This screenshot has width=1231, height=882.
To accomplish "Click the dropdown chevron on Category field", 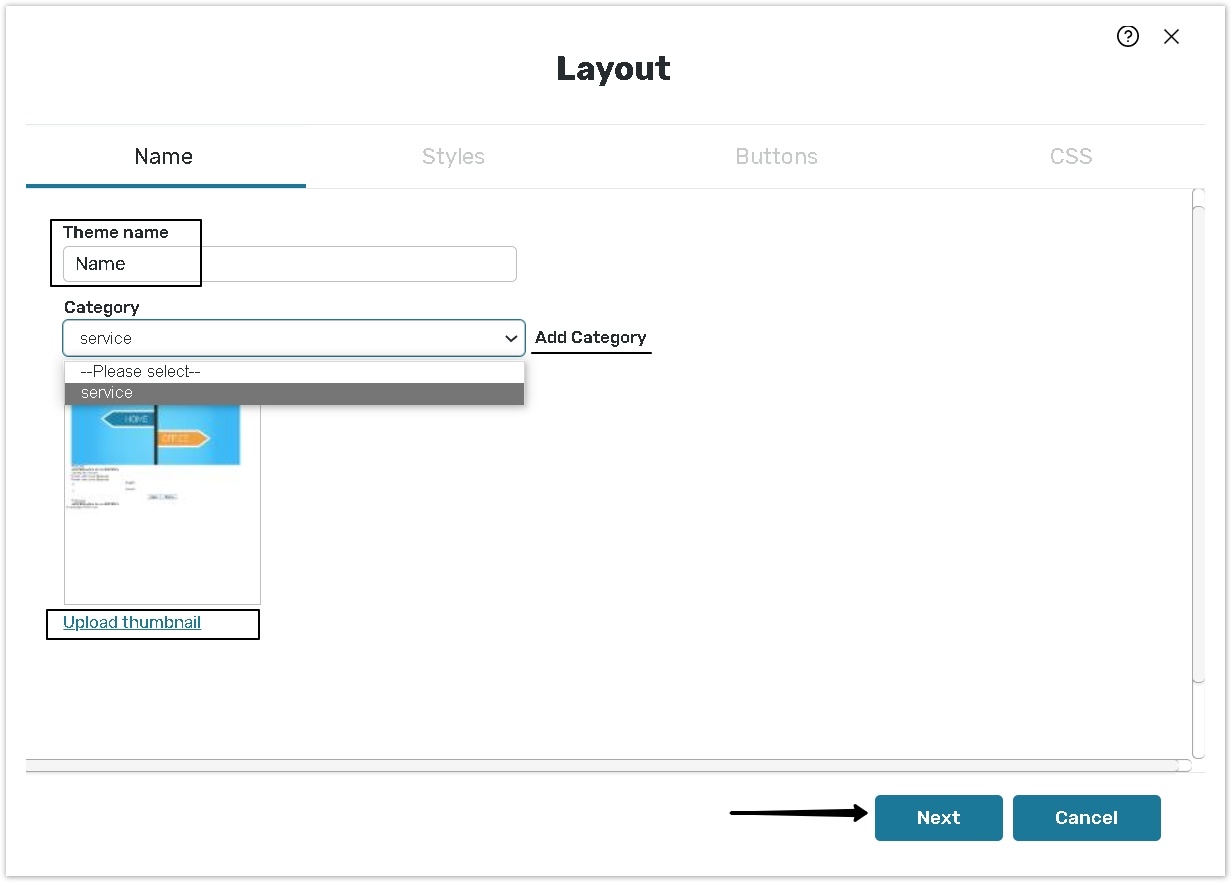I will [511, 338].
